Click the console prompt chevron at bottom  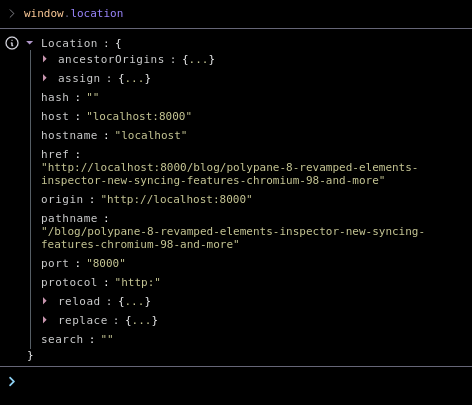pyautogui.click(x=12, y=381)
